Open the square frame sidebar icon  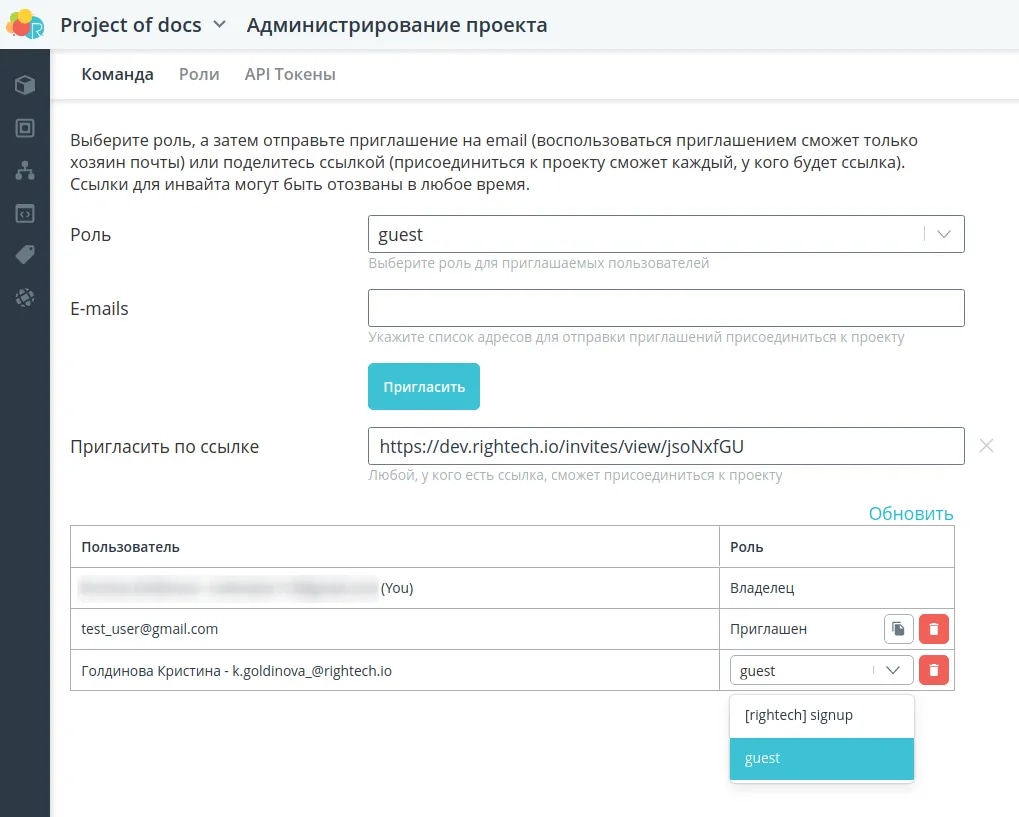click(x=25, y=127)
